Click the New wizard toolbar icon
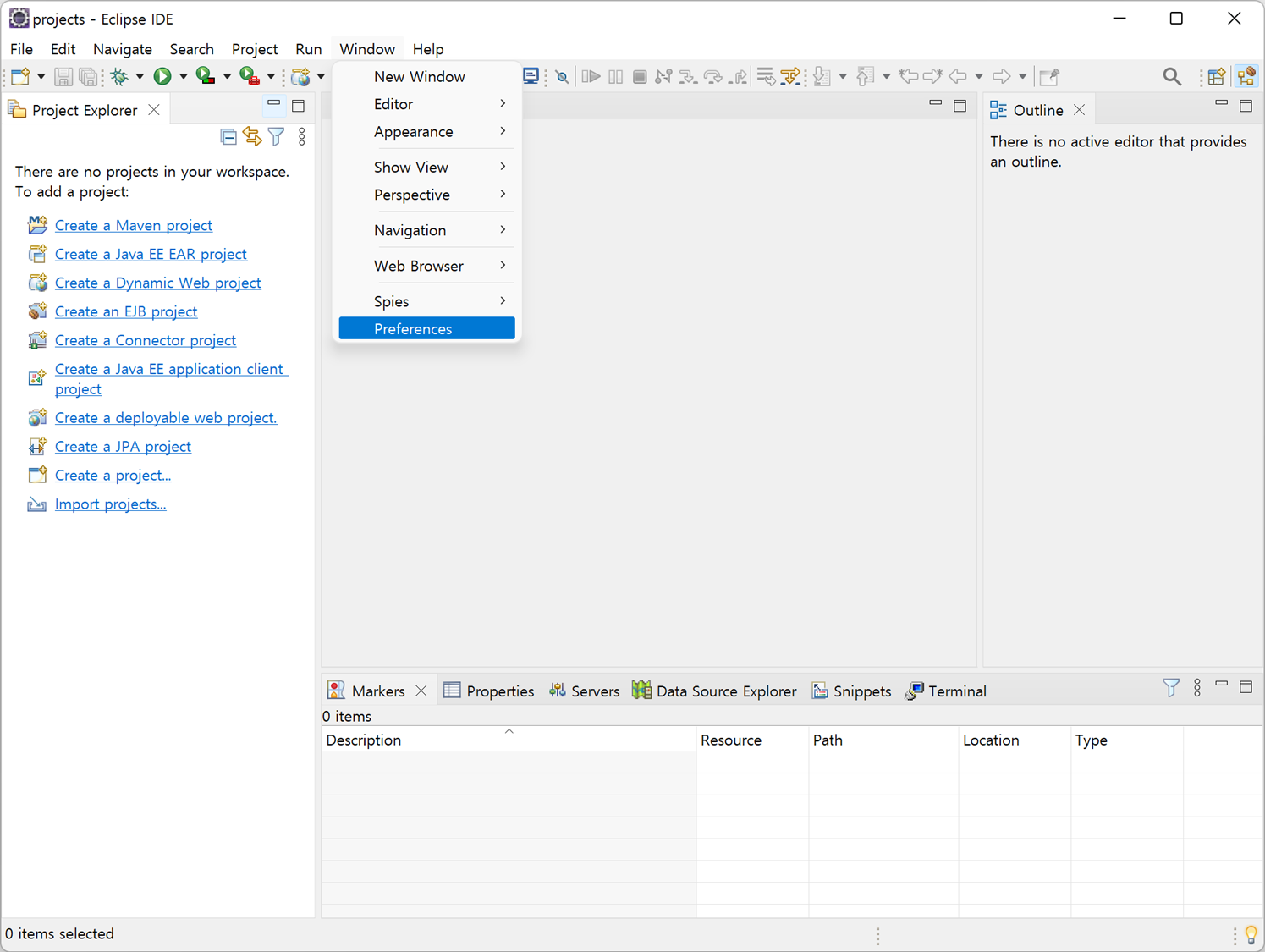1265x952 pixels. pos(20,77)
